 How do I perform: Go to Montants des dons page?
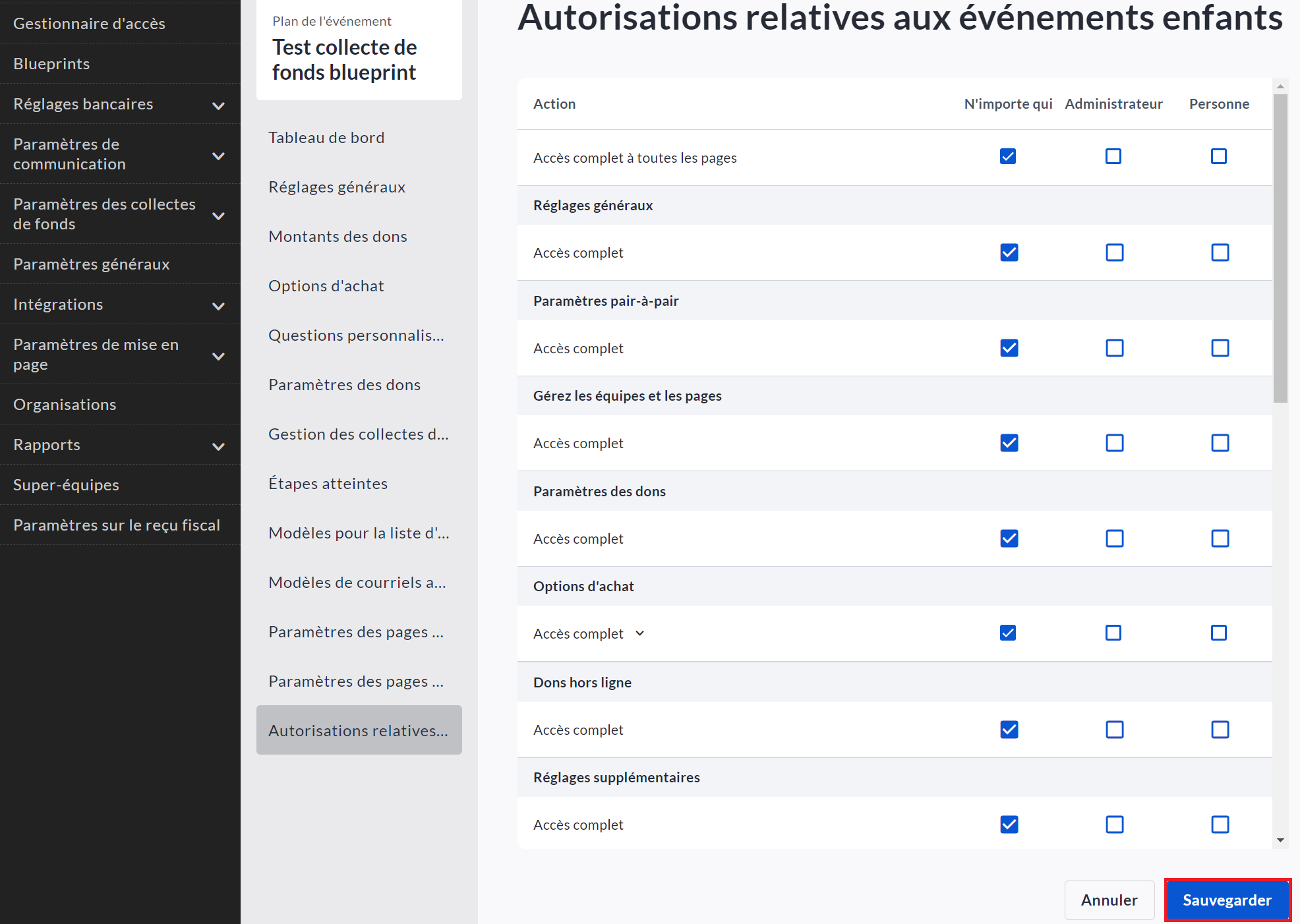click(x=338, y=237)
